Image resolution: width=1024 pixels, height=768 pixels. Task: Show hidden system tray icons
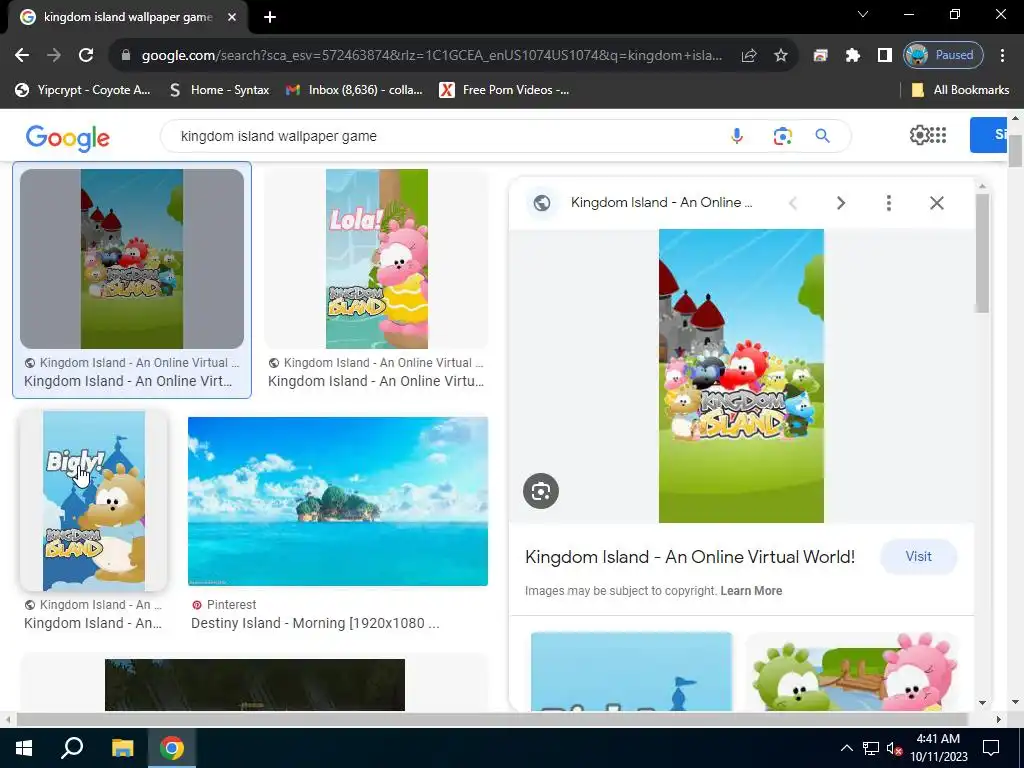coord(846,748)
